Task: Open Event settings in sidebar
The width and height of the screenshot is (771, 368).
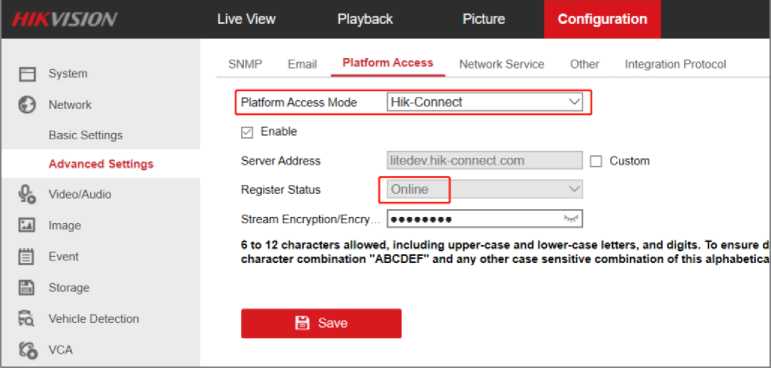Action: (x=63, y=256)
